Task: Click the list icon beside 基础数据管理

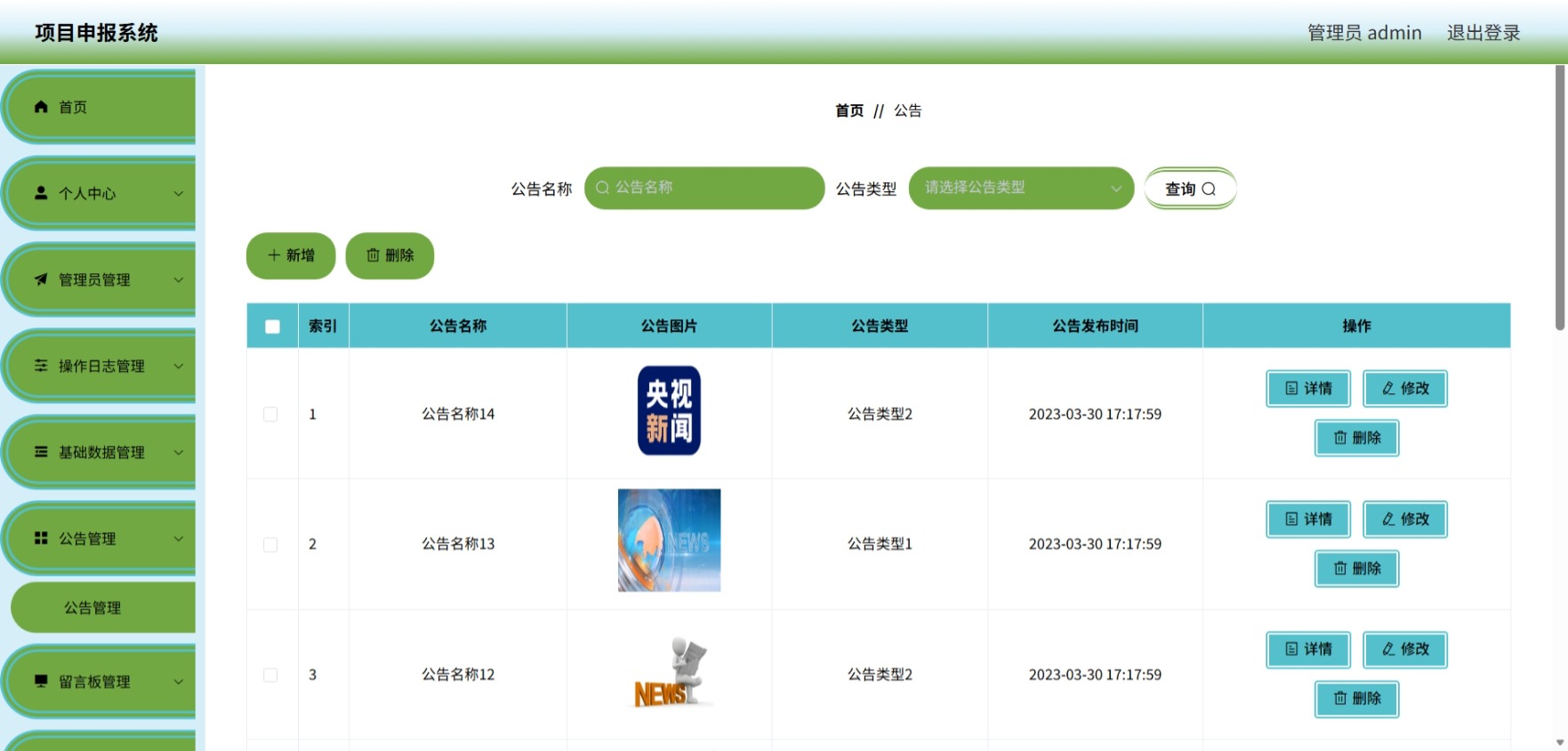Action: point(41,452)
